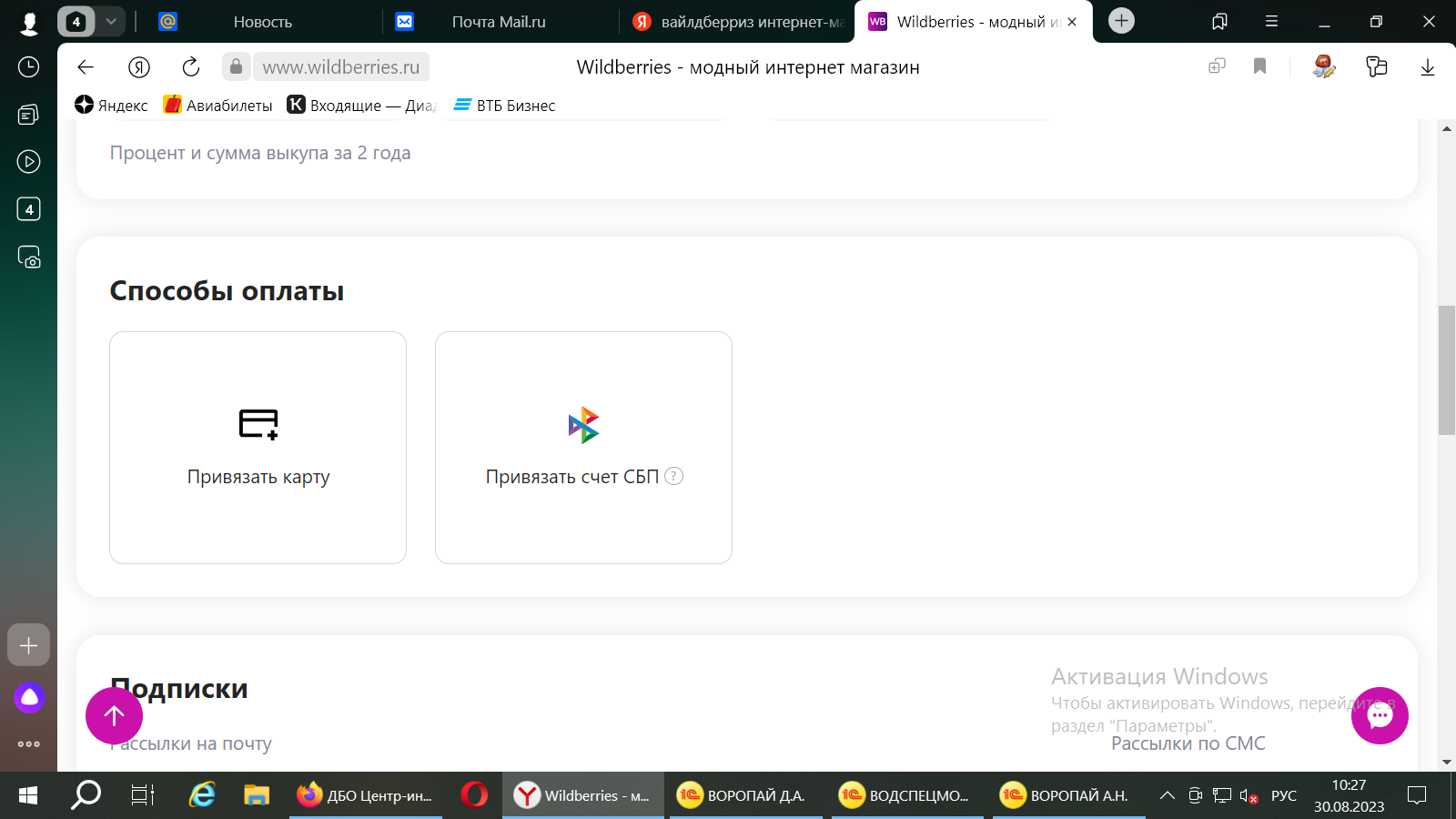The width and height of the screenshot is (1456, 819).
Task: Click page vertical scrollbar thumb
Action: pyautogui.click(x=1446, y=370)
